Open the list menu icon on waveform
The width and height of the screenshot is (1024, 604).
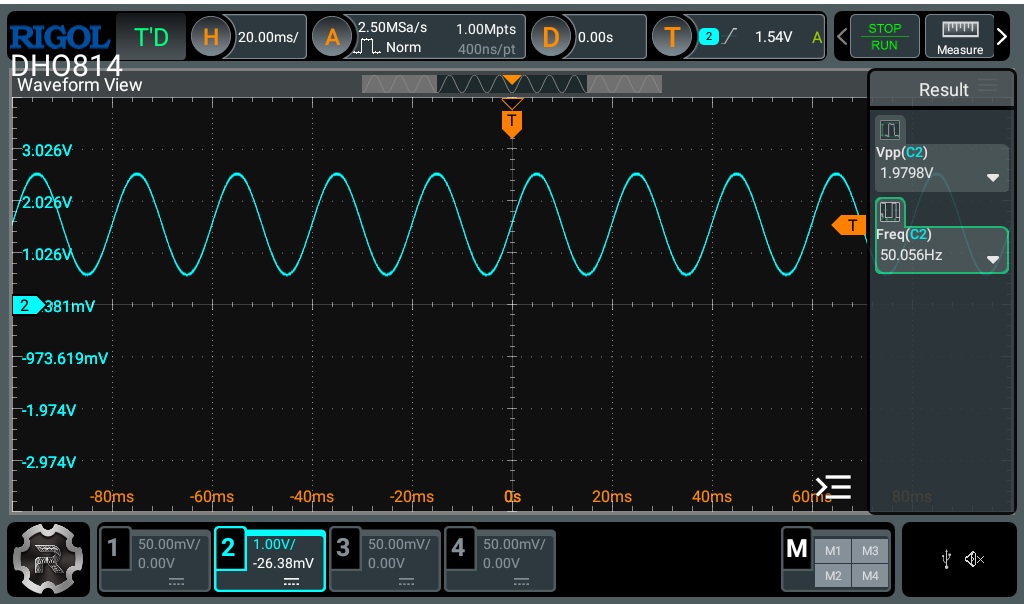833,487
